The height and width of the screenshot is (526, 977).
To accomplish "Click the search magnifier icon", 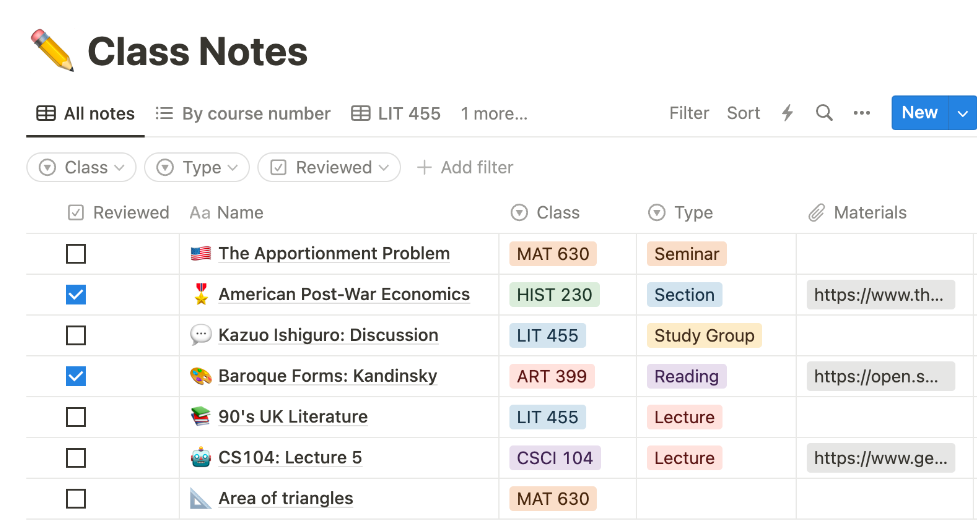I will [824, 113].
